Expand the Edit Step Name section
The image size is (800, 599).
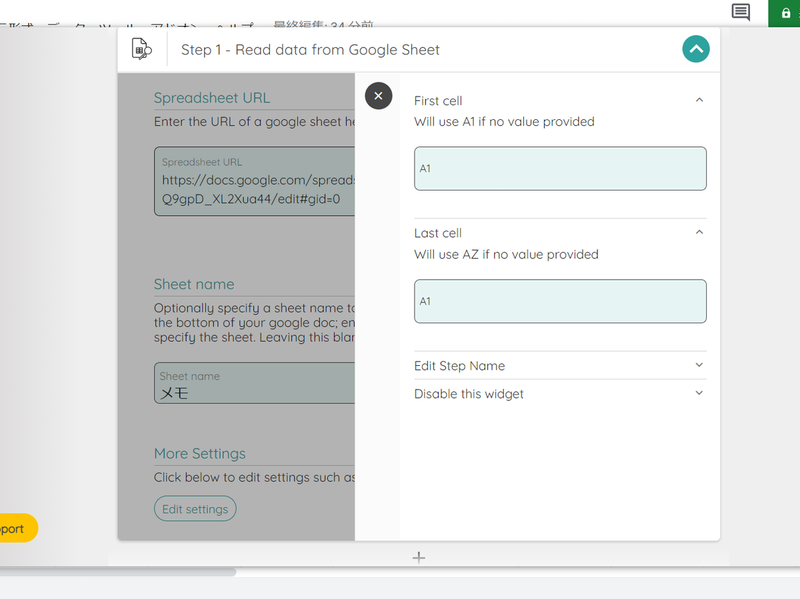[x=699, y=365]
